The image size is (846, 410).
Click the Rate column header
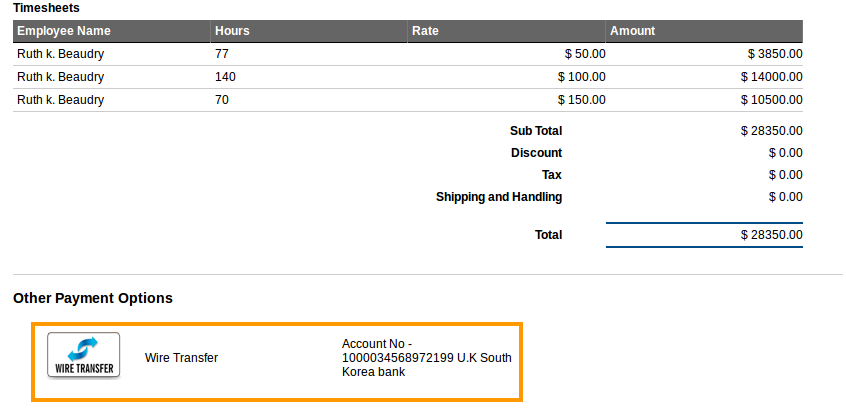tap(425, 31)
